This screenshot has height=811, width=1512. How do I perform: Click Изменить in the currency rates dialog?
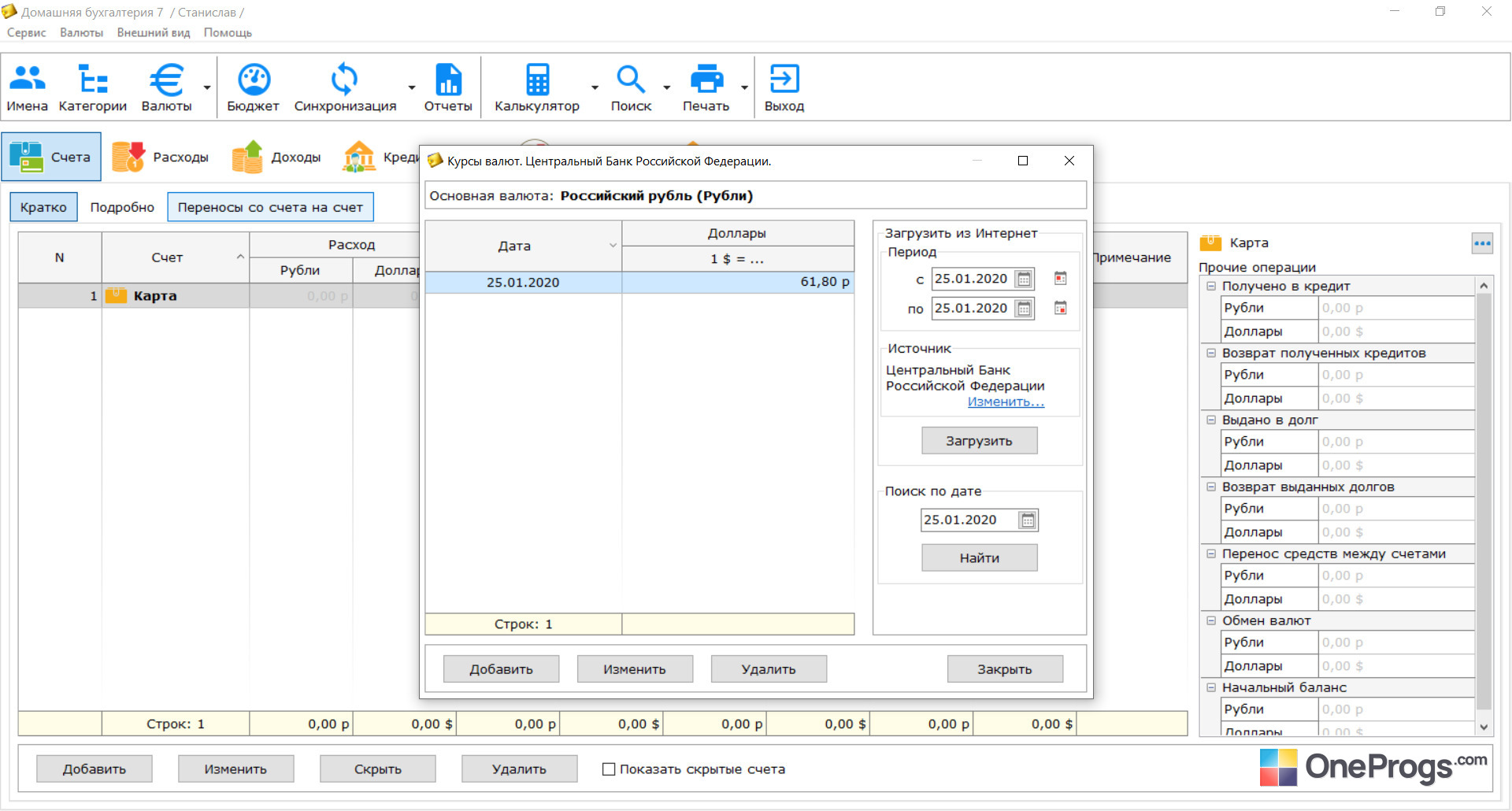(x=635, y=669)
